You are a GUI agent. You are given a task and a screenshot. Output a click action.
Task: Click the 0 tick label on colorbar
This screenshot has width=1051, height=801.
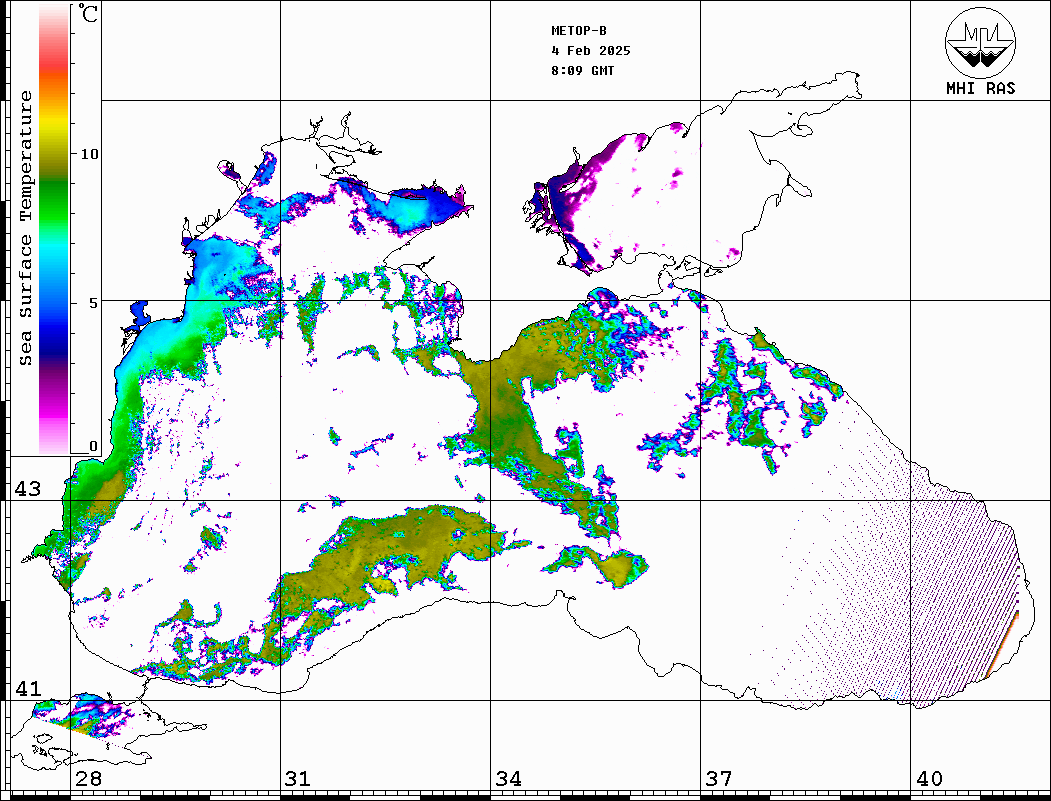pyautogui.click(x=93, y=446)
